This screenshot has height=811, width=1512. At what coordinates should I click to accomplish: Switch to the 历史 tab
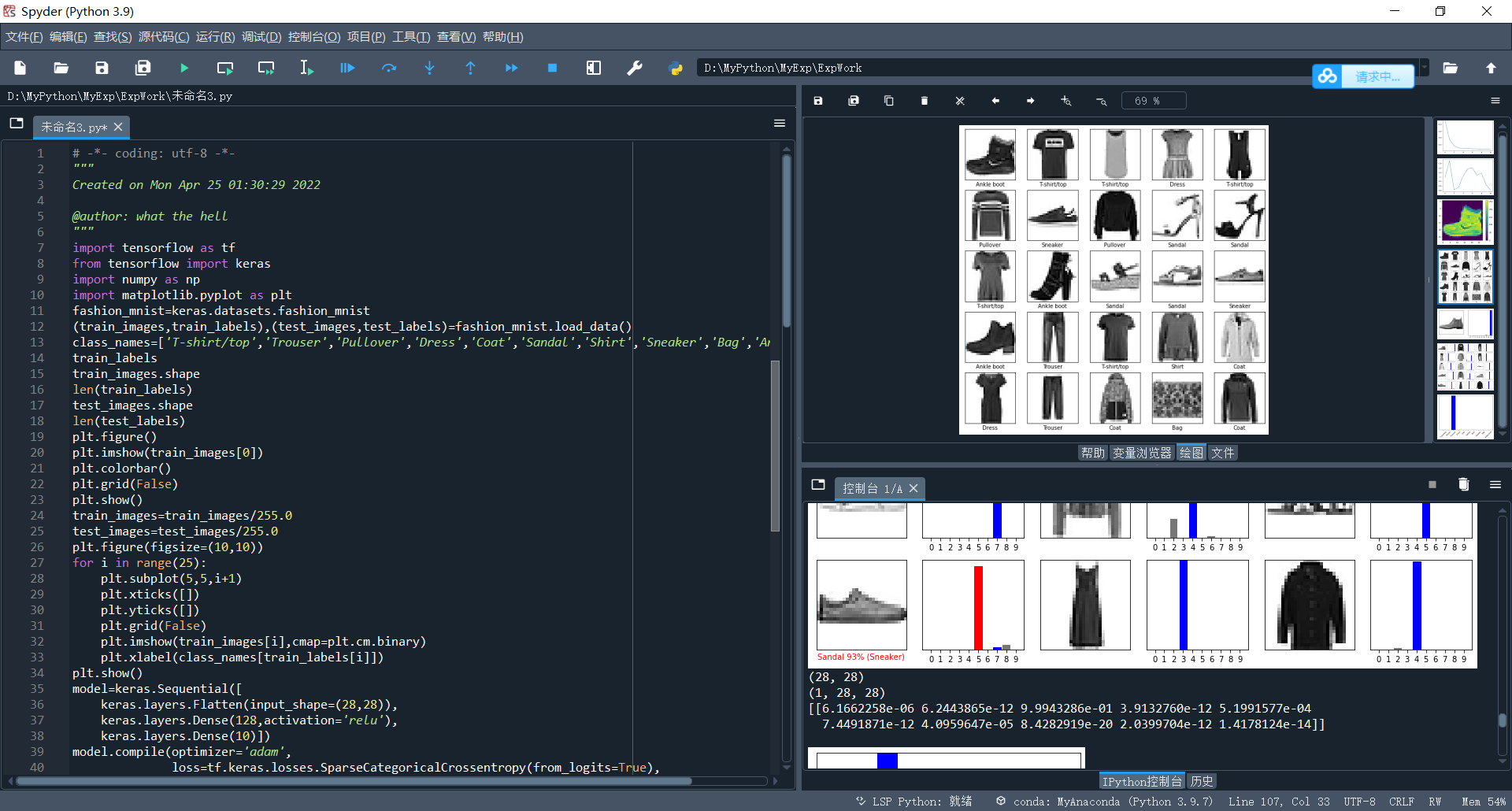tap(1201, 781)
